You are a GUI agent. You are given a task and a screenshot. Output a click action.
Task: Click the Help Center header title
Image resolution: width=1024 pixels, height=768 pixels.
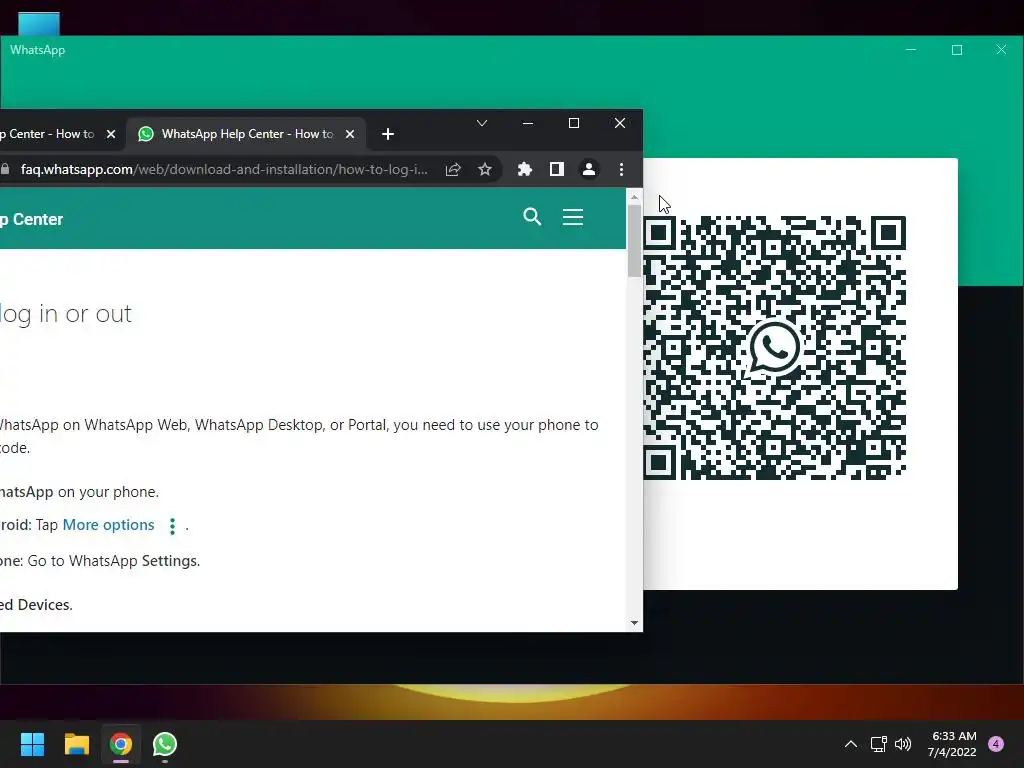pyautogui.click(x=31, y=219)
